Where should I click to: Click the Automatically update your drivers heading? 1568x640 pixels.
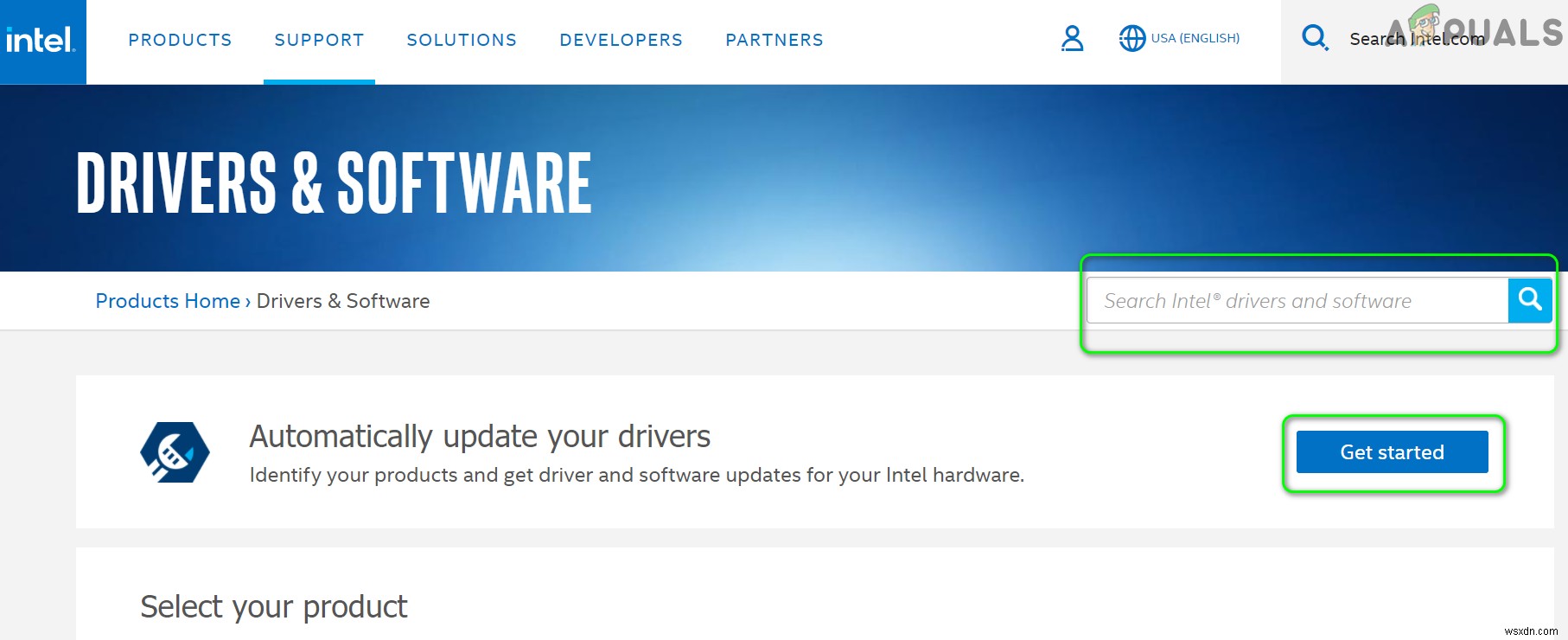[x=480, y=437]
